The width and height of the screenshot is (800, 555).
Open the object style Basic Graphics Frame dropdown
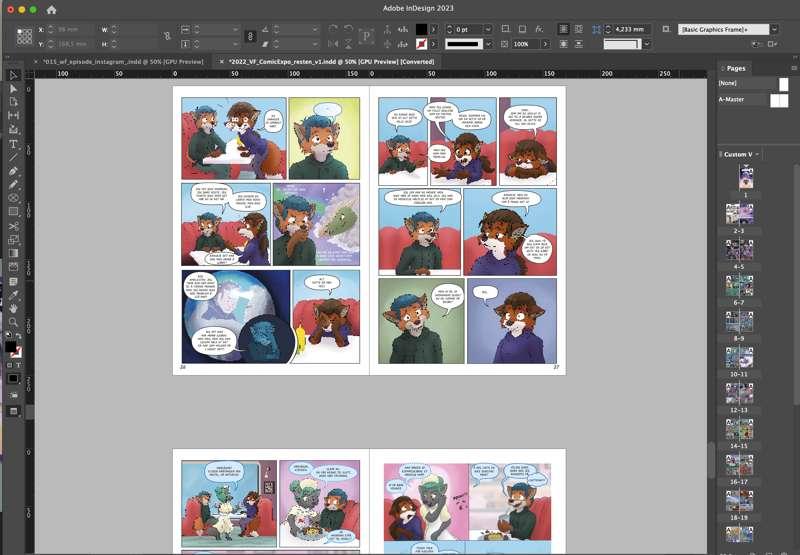tap(774, 29)
